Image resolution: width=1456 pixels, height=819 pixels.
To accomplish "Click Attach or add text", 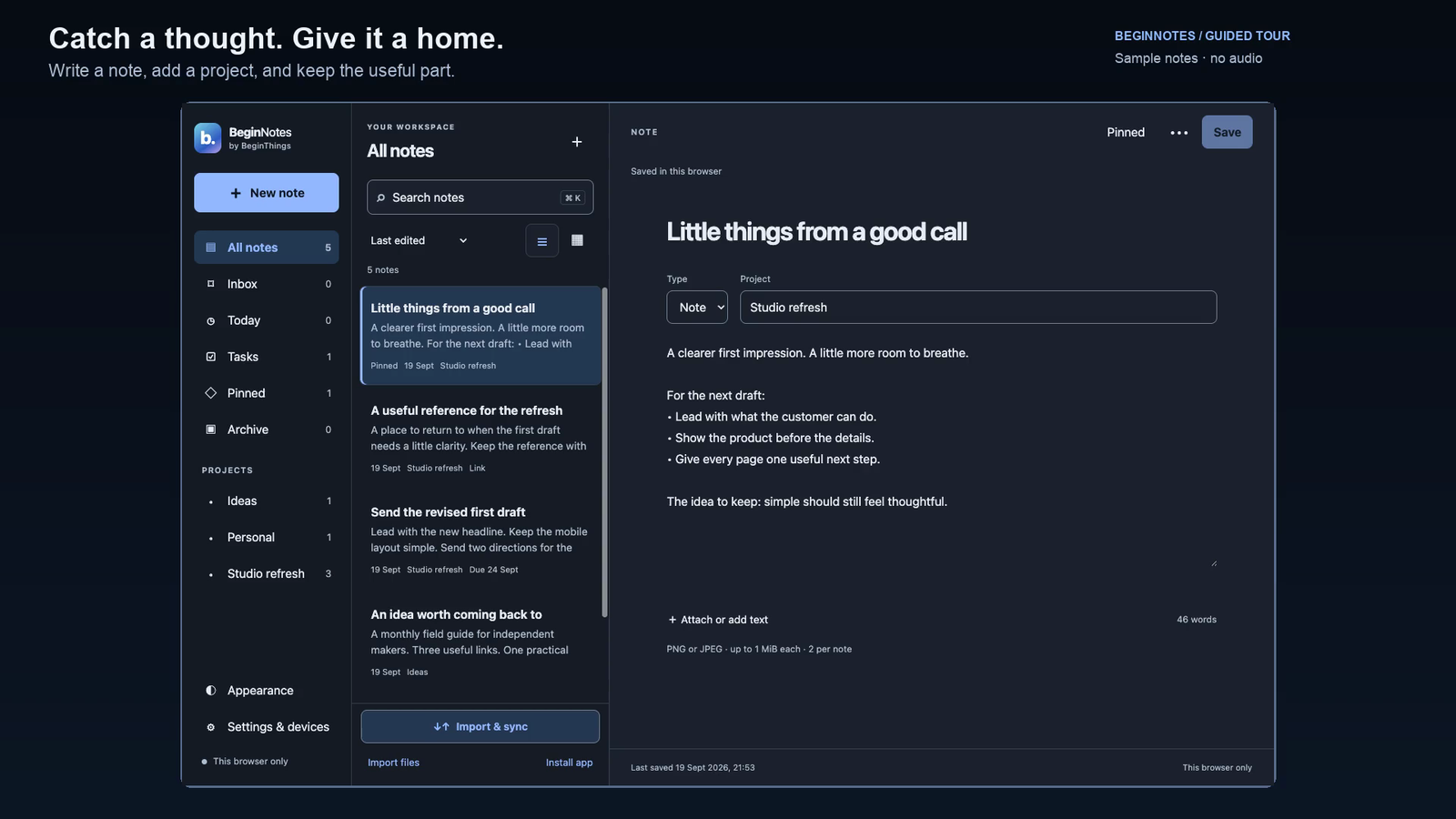I will 718,620.
